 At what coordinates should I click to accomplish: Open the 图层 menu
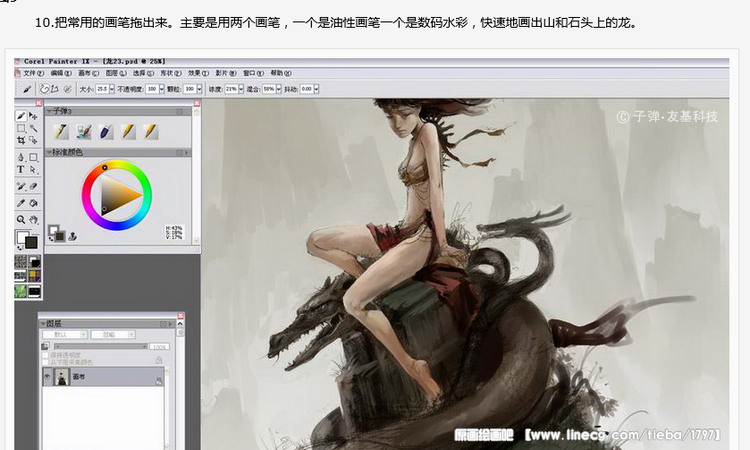pos(116,73)
